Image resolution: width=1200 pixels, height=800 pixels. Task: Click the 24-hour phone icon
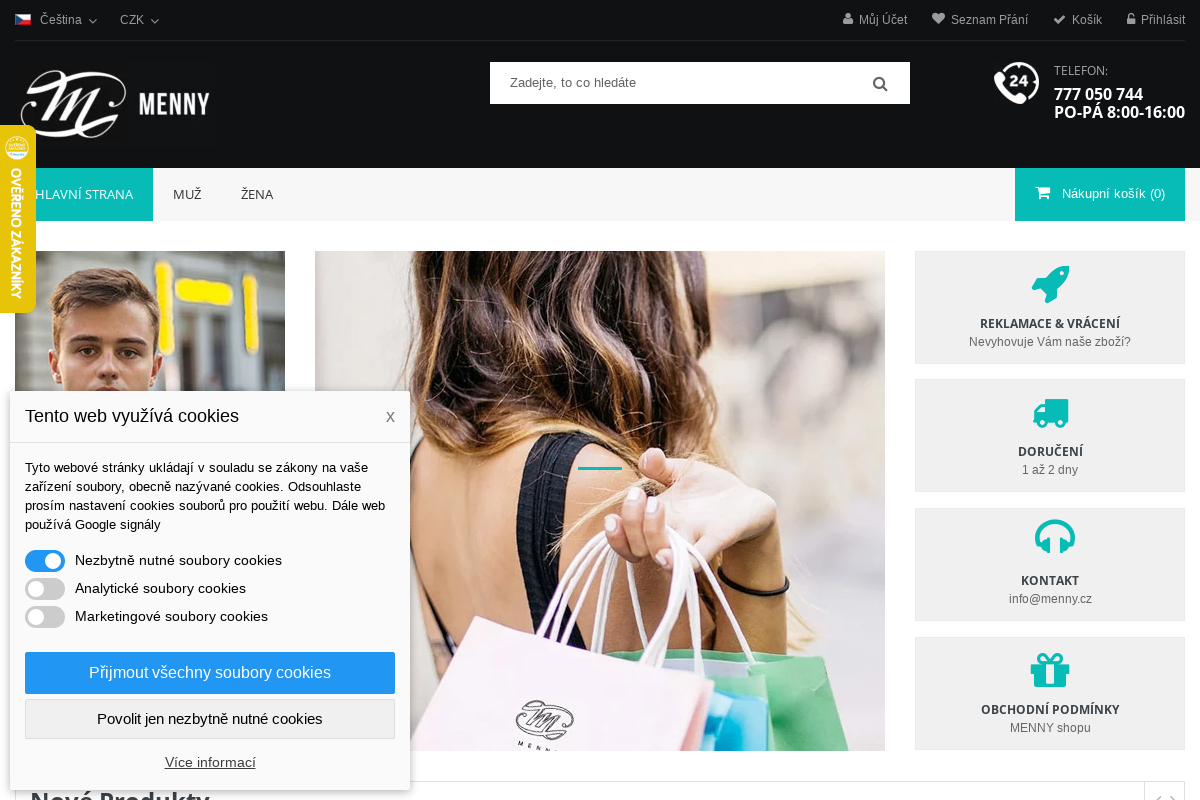point(1016,83)
